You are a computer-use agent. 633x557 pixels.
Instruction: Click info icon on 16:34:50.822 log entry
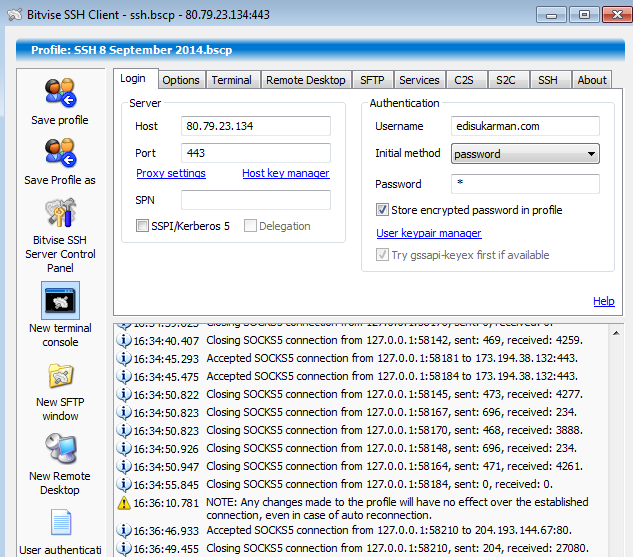[x=124, y=394]
